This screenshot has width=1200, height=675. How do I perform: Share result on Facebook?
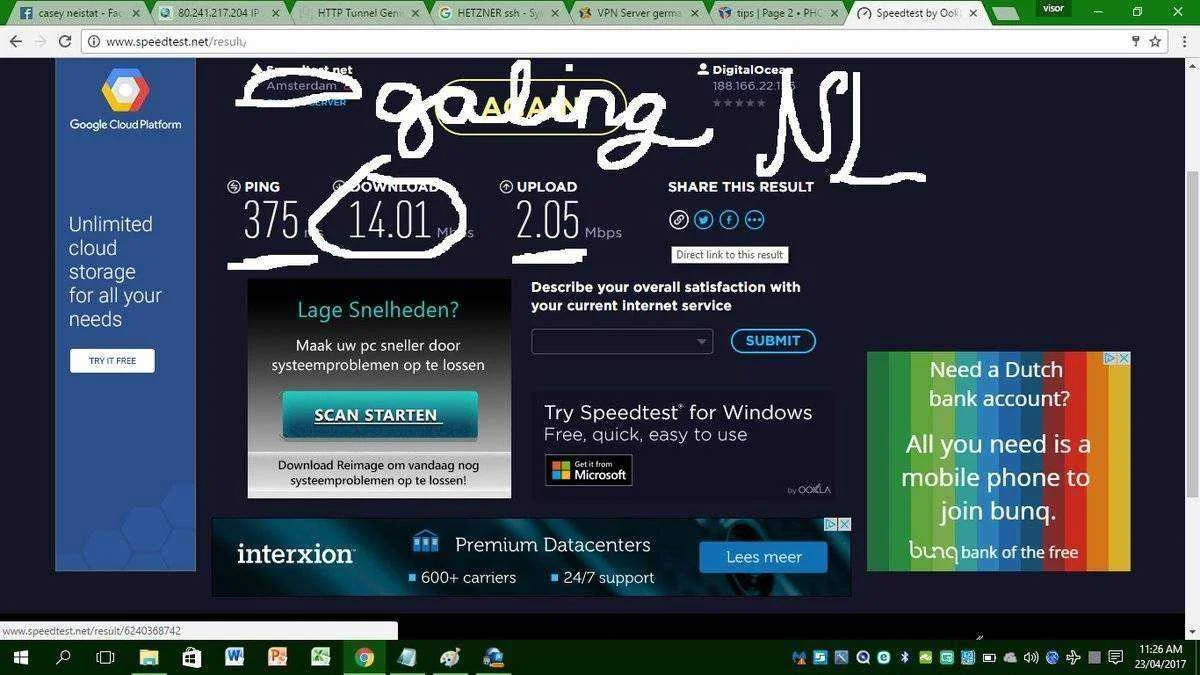click(x=729, y=220)
